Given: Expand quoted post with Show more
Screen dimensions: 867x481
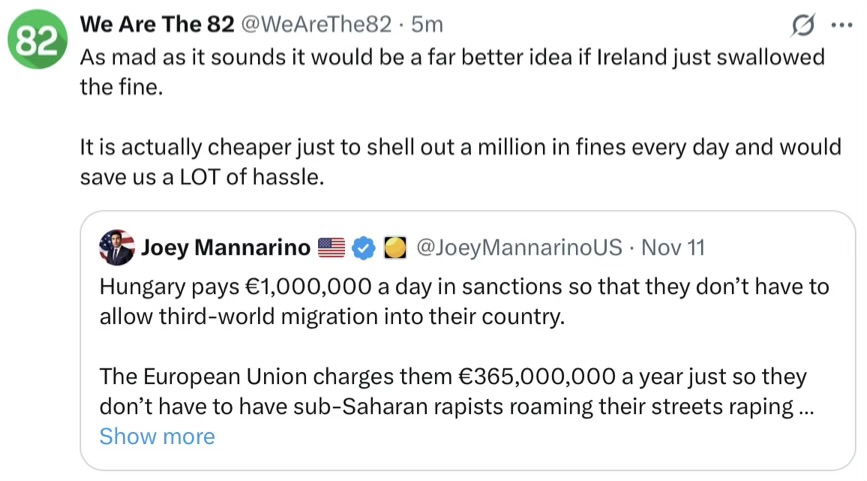Looking at the screenshot, I should tap(157, 436).
